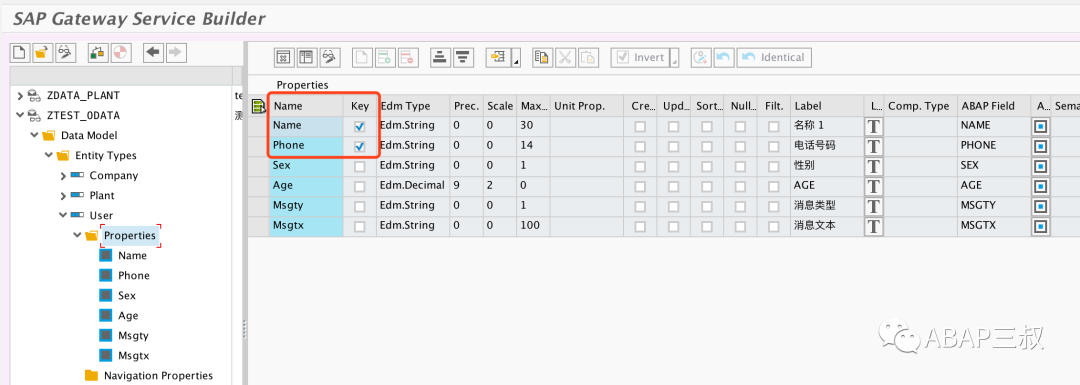
Task: Check the Key checkbox for Age
Action: click(x=360, y=187)
